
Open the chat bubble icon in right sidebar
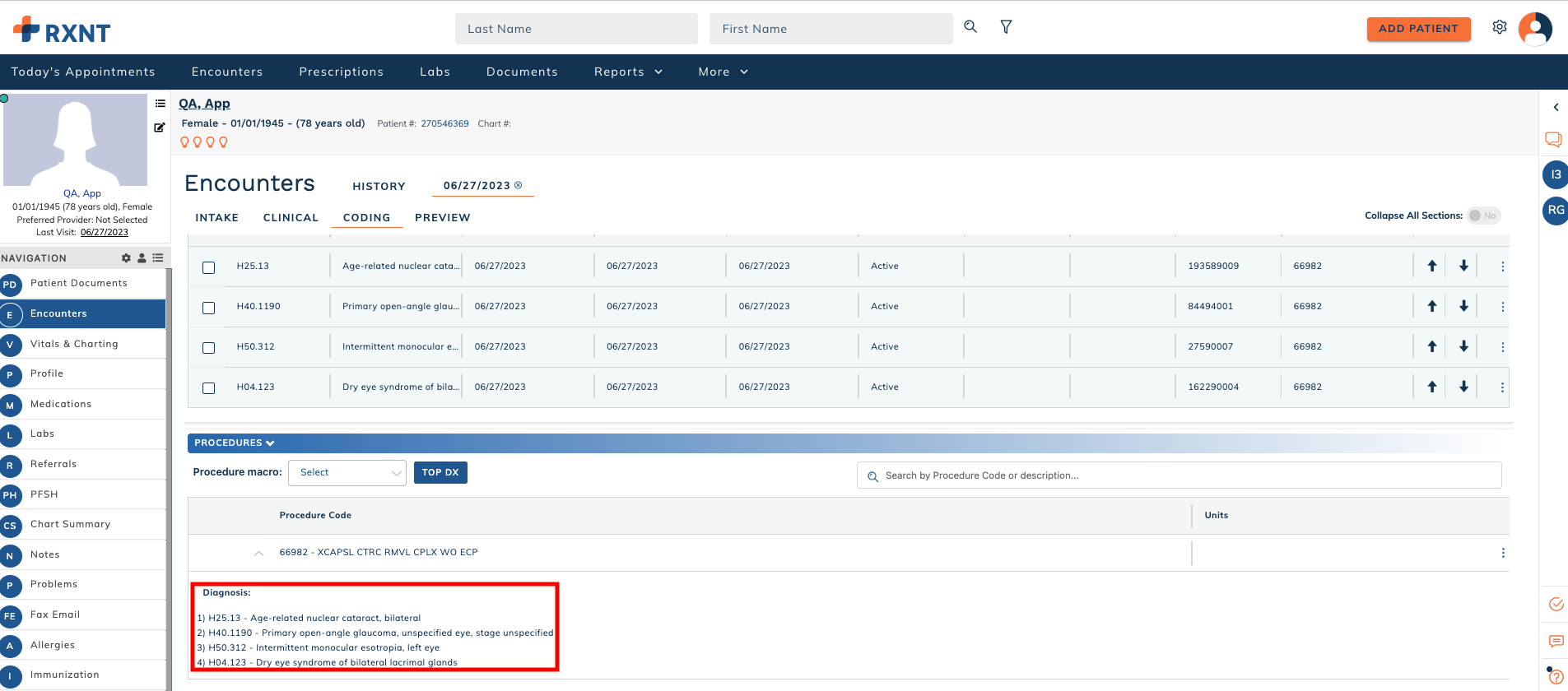tap(1553, 139)
